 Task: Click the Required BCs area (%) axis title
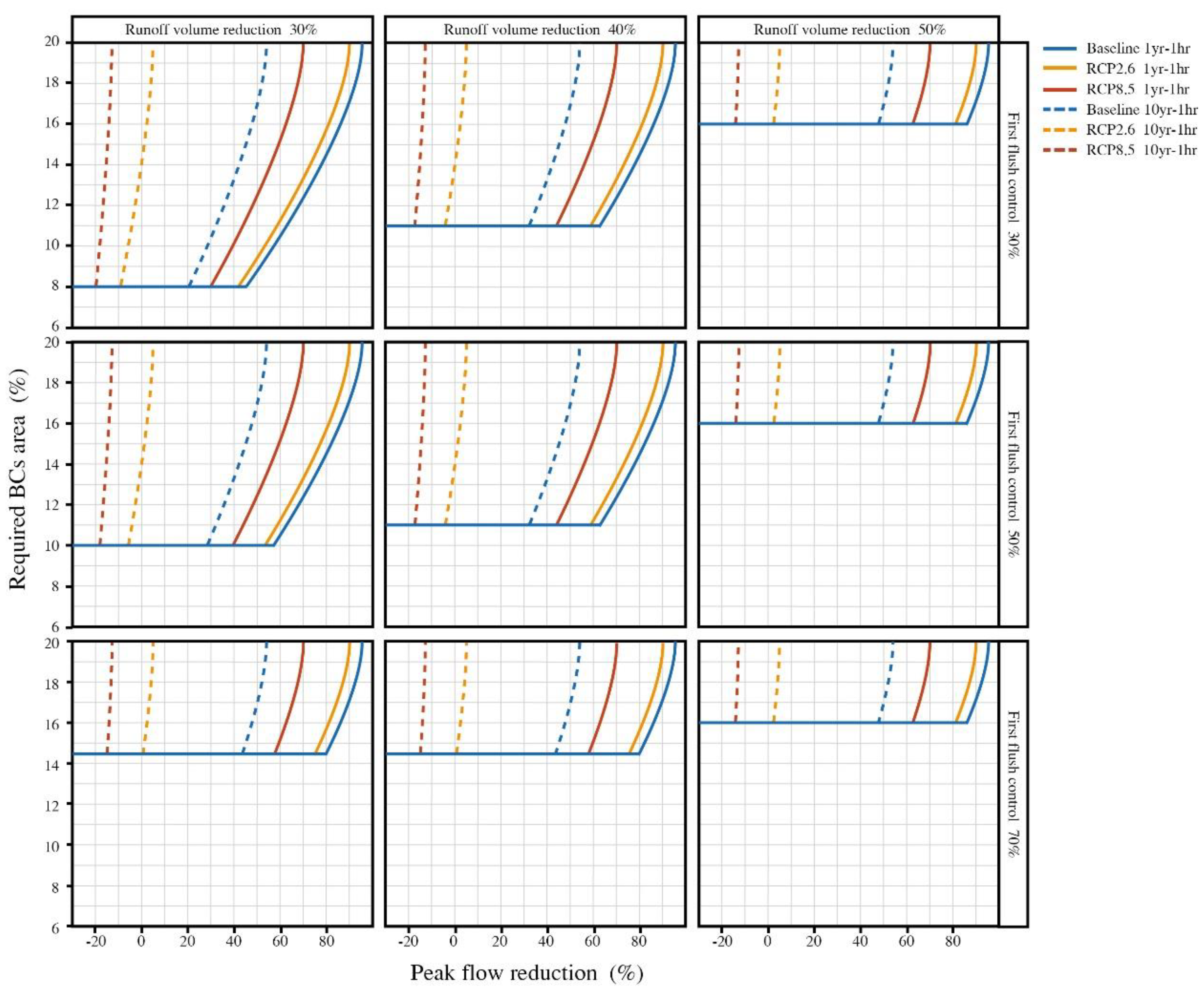click(18, 480)
